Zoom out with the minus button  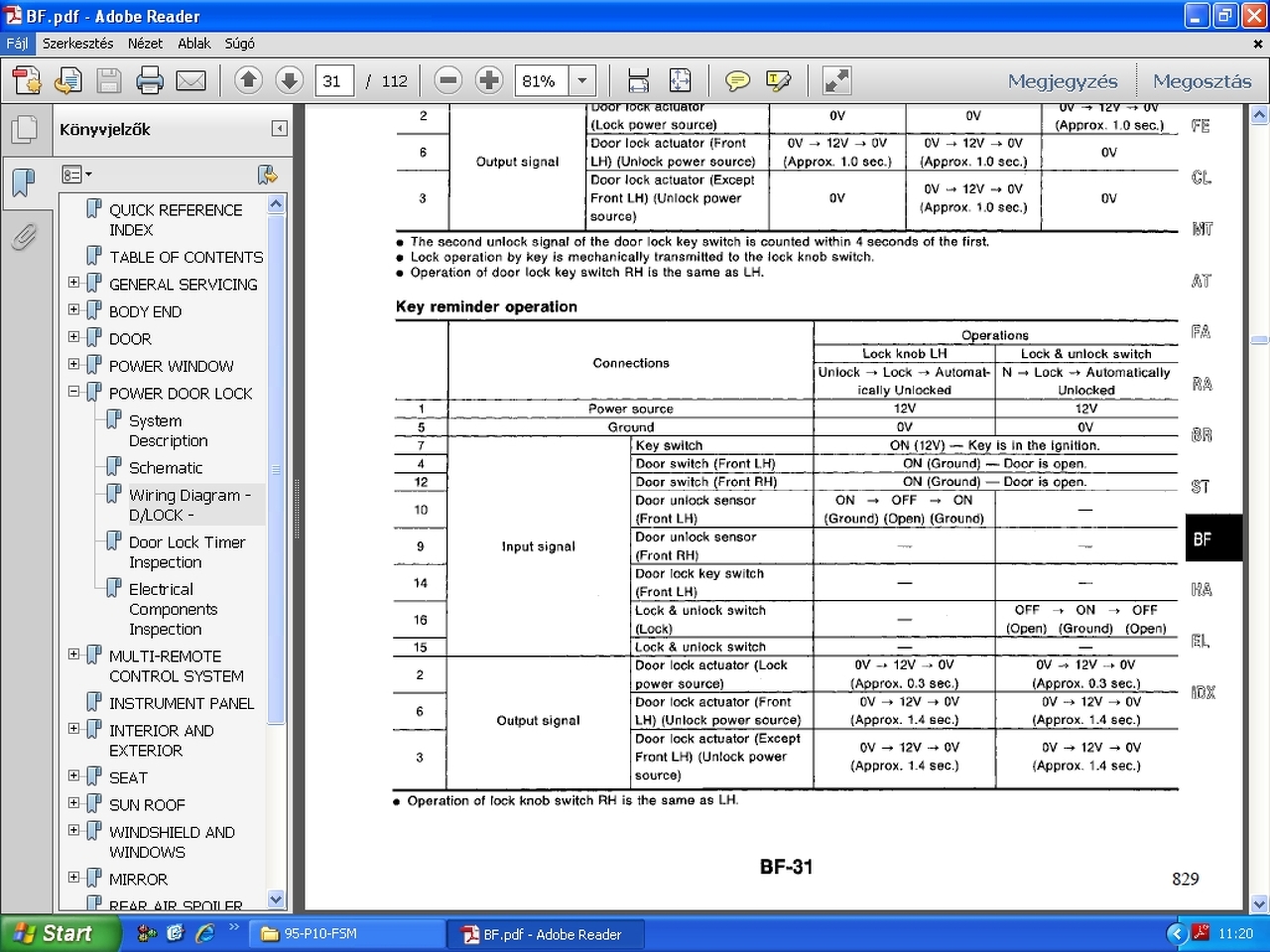tap(448, 80)
